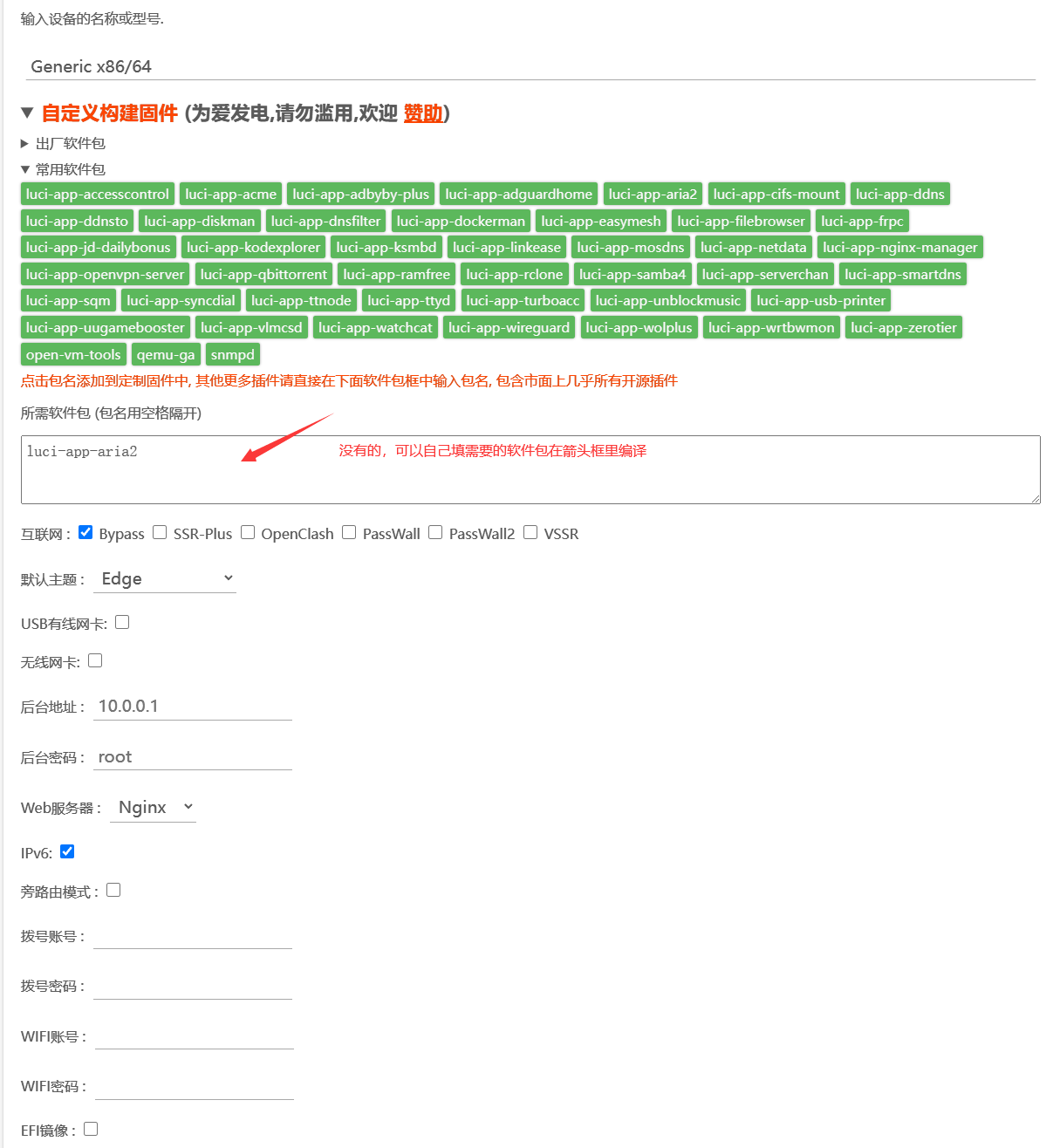The height and width of the screenshot is (1148, 1053).
Task: Select the luci-app-diskman tag
Action: coord(200,221)
